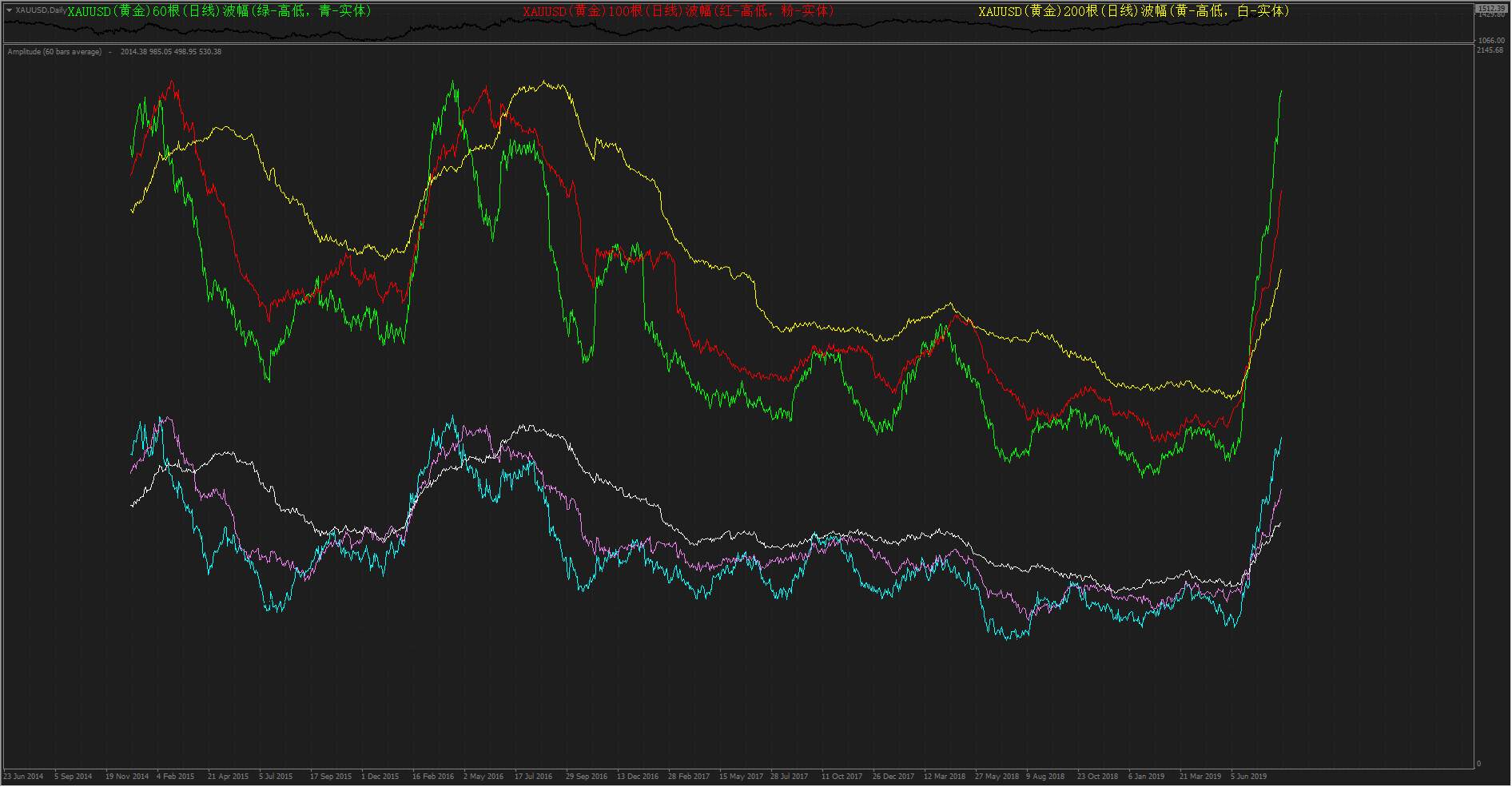
Task: Open the chart menu arrow beside XAUUSD,Daily
Action: (9, 10)
